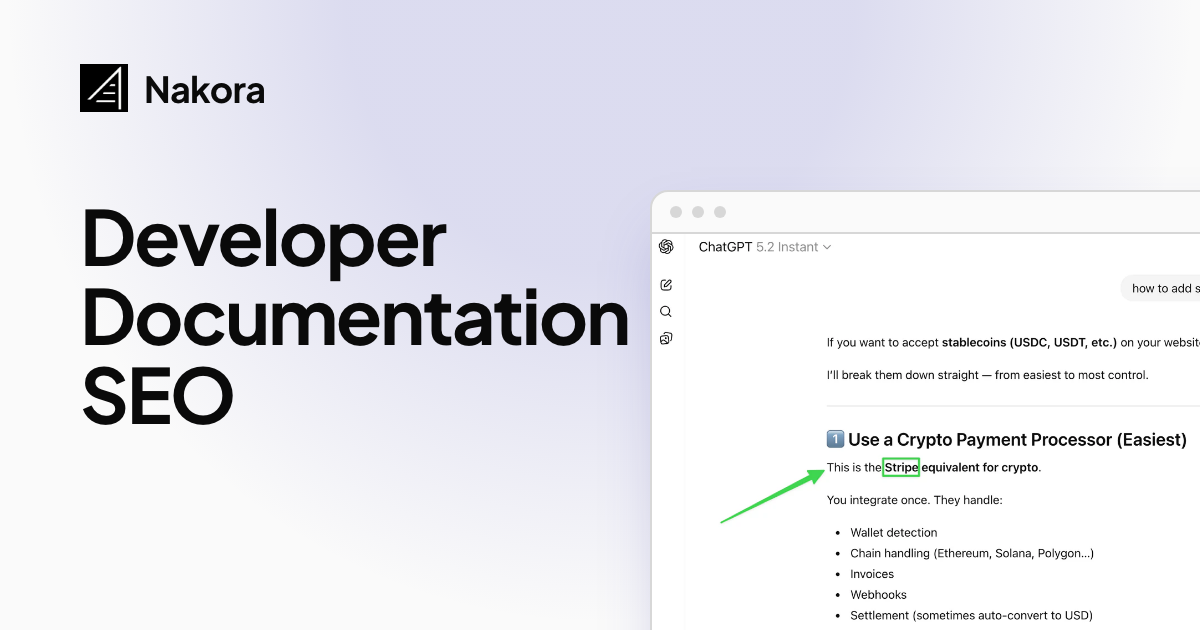Open the library images icon in sidebar
Image resolution: width=1200 pixels, height=630 pixels.
coord(666,339)
